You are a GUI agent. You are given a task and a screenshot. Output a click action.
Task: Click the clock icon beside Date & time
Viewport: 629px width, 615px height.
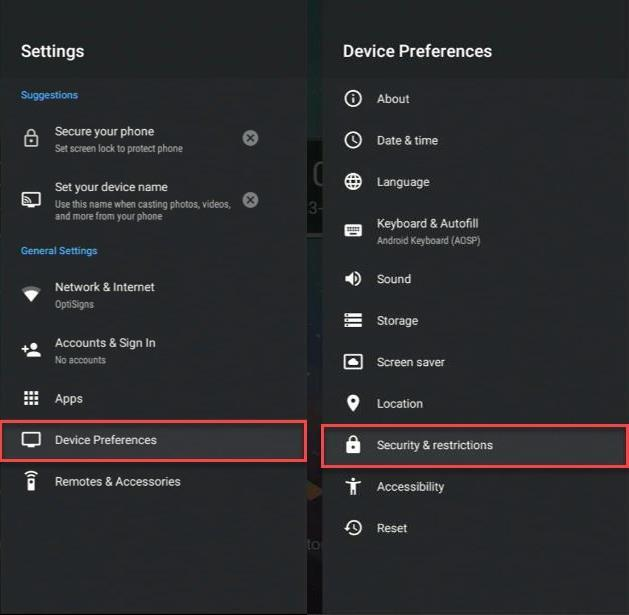(353, 140)
